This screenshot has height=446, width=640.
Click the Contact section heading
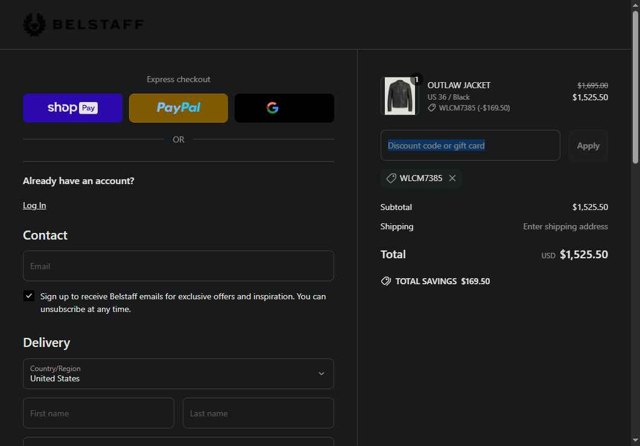point(45,235)
